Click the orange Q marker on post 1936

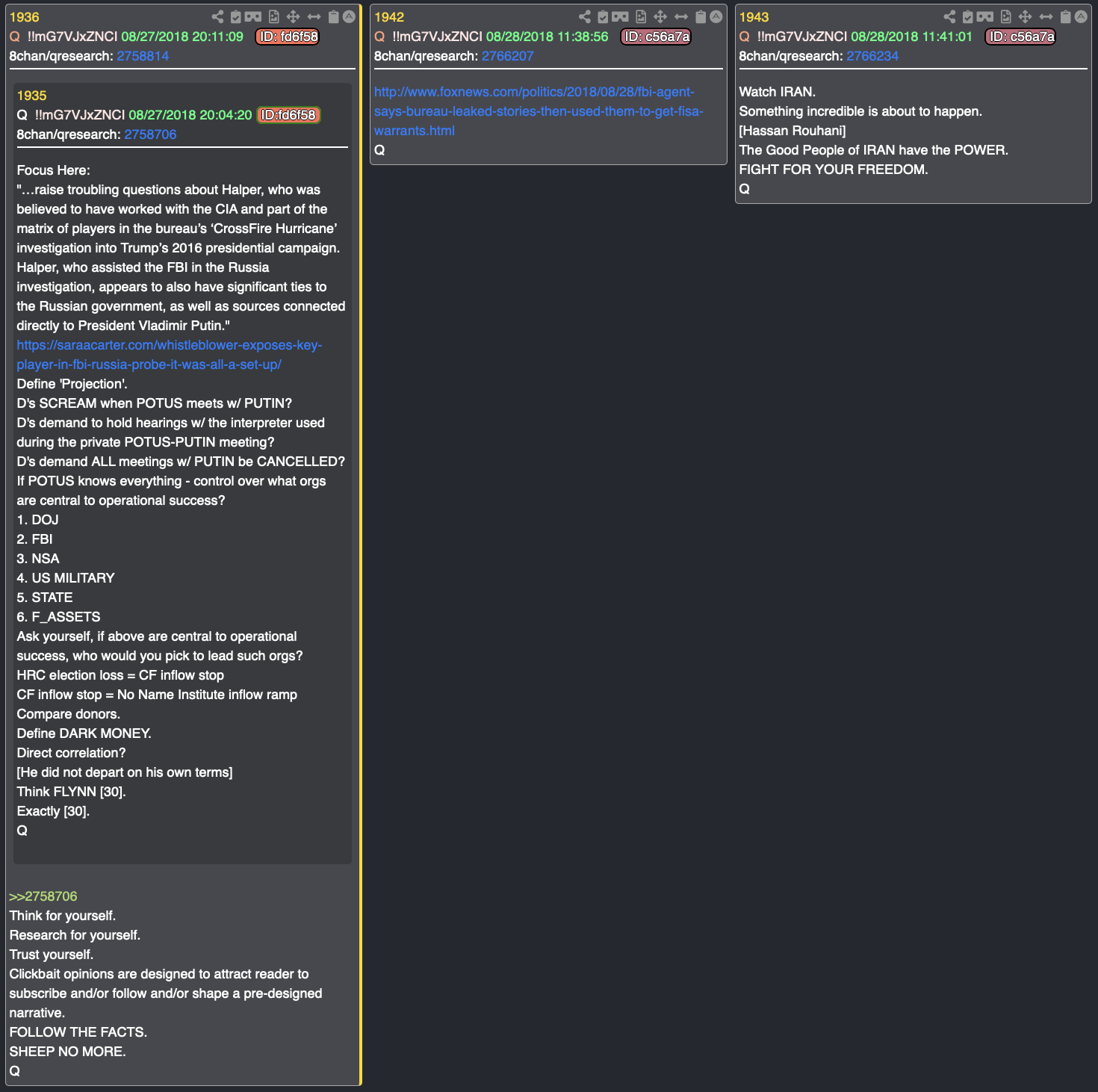[14, 37]
